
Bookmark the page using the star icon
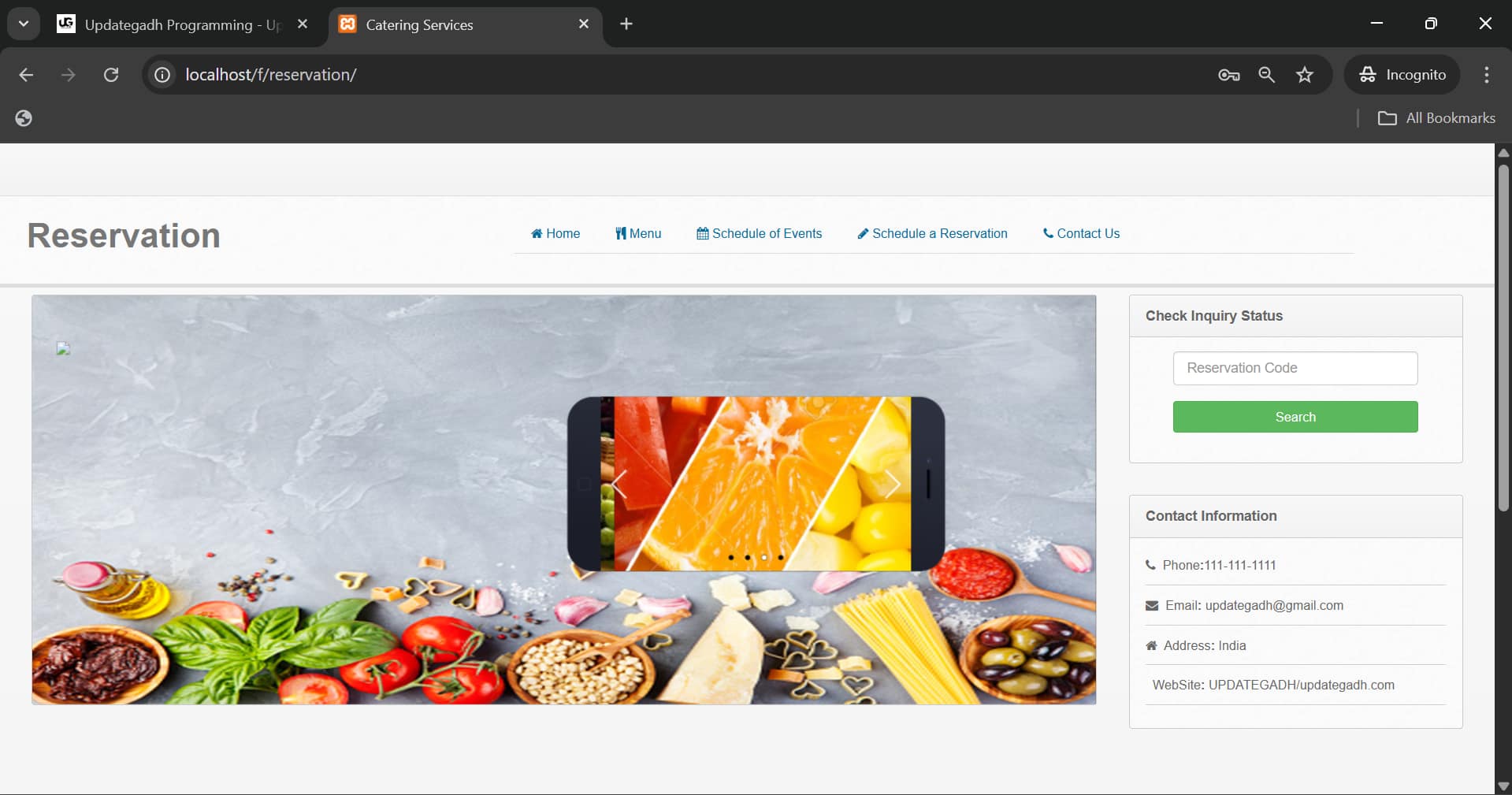1305,75
